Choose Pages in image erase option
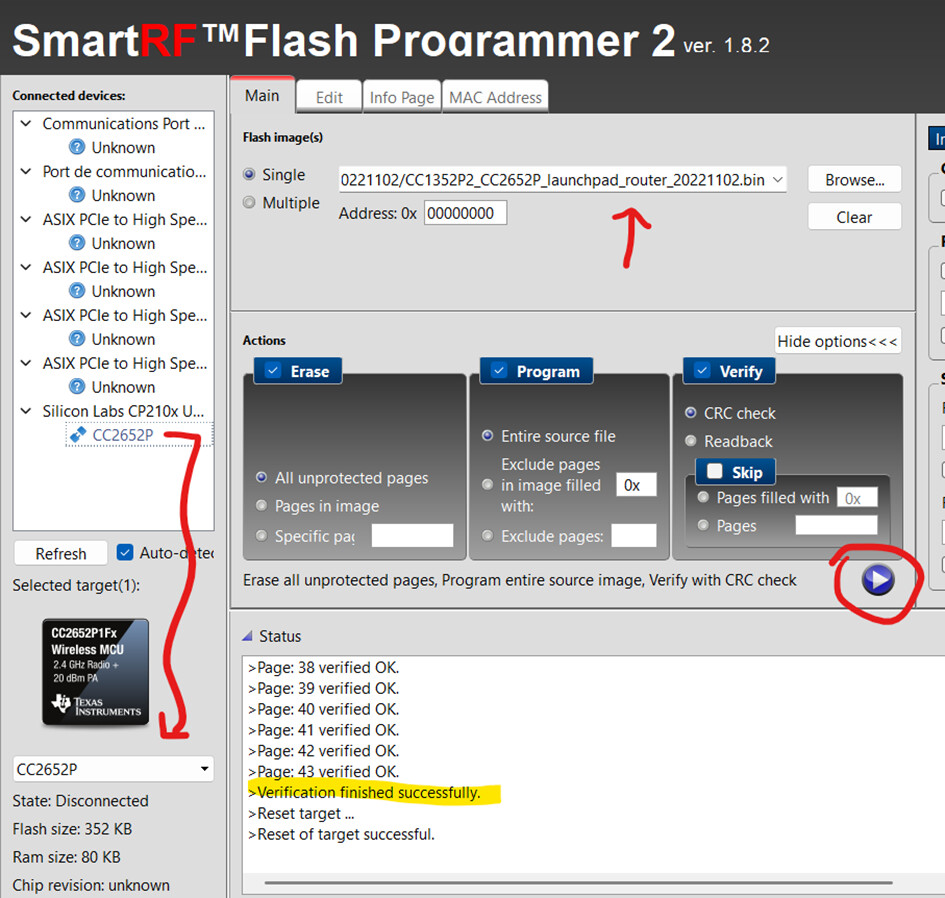The width and height of the screenshot is (945, 898). pyautogui.click(x=262, y=506)
